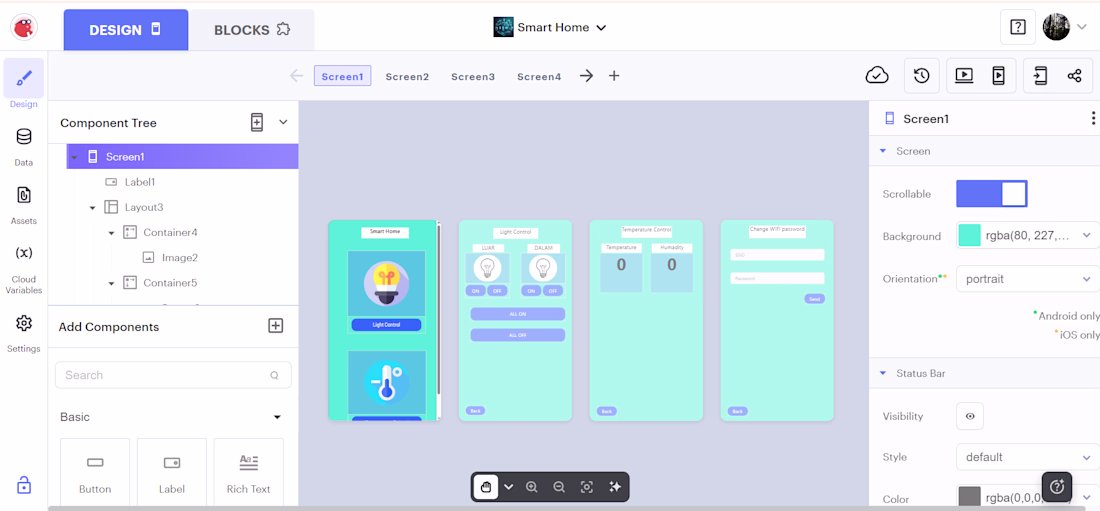Viewport: 1100px width, 511px height.
Task: Click the sparkle magic tool icon
Action: pos(615,486)
